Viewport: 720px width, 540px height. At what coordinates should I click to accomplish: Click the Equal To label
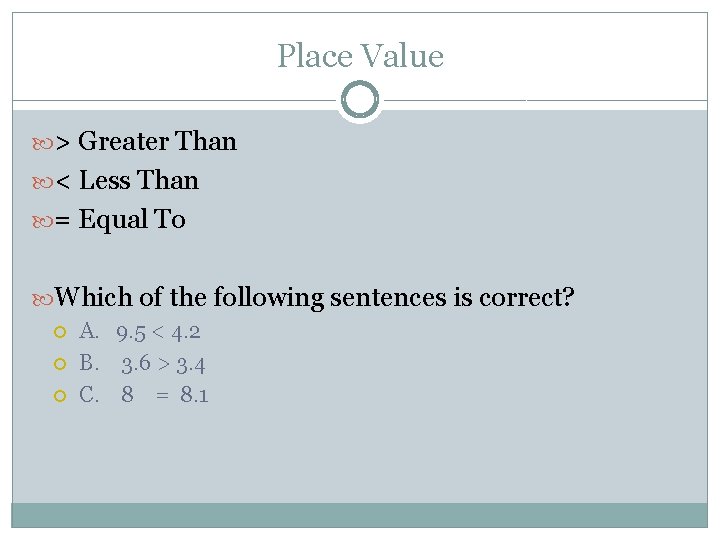[x=132, y=220]
